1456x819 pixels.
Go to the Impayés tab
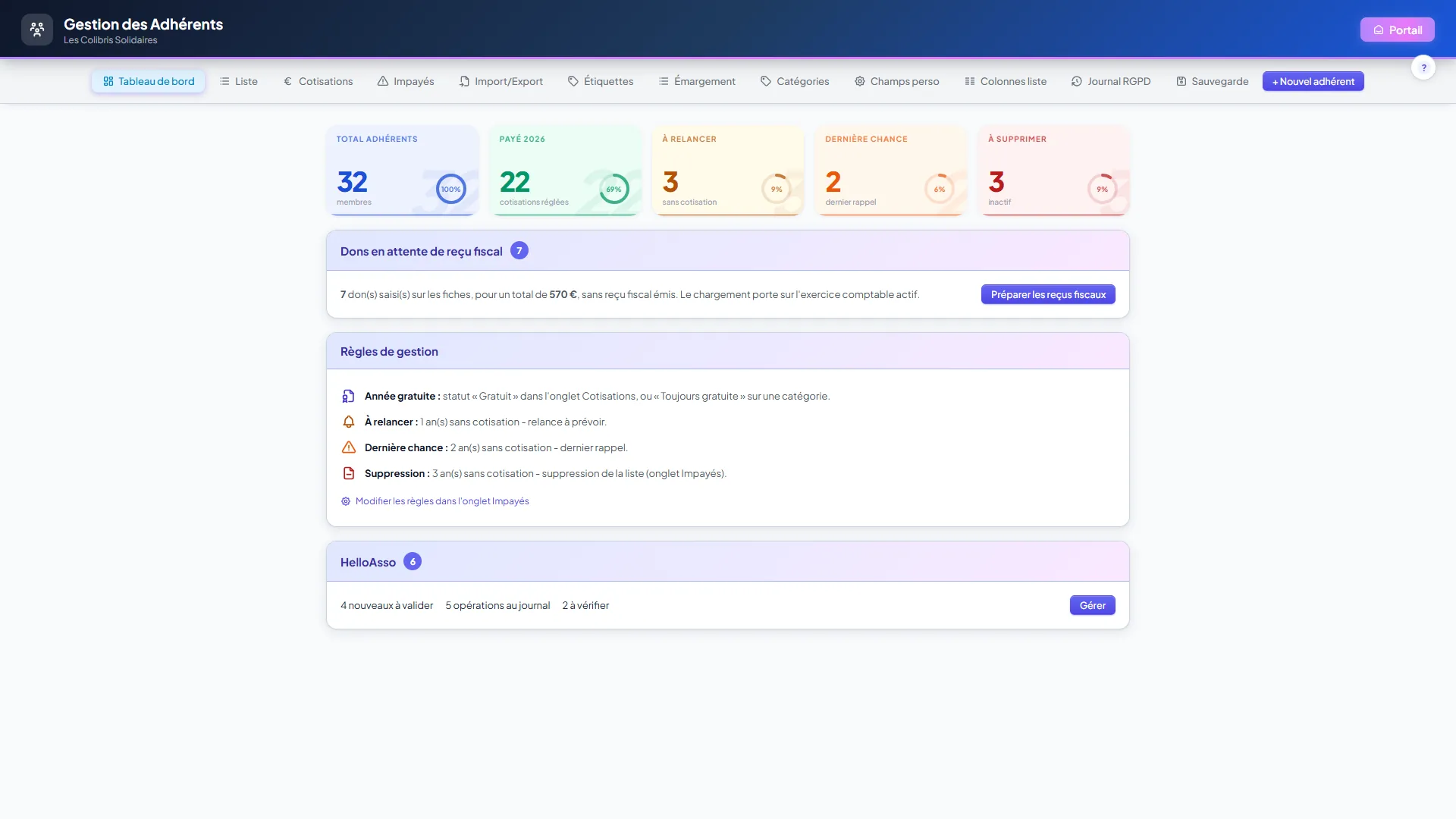406,81
